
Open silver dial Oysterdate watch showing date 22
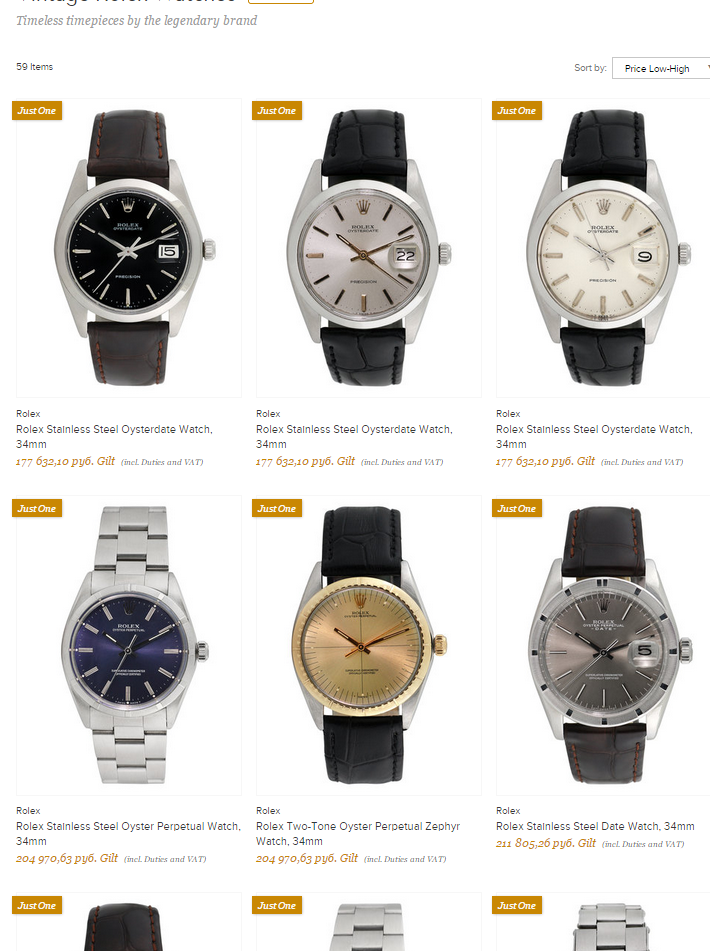[369, 248]
